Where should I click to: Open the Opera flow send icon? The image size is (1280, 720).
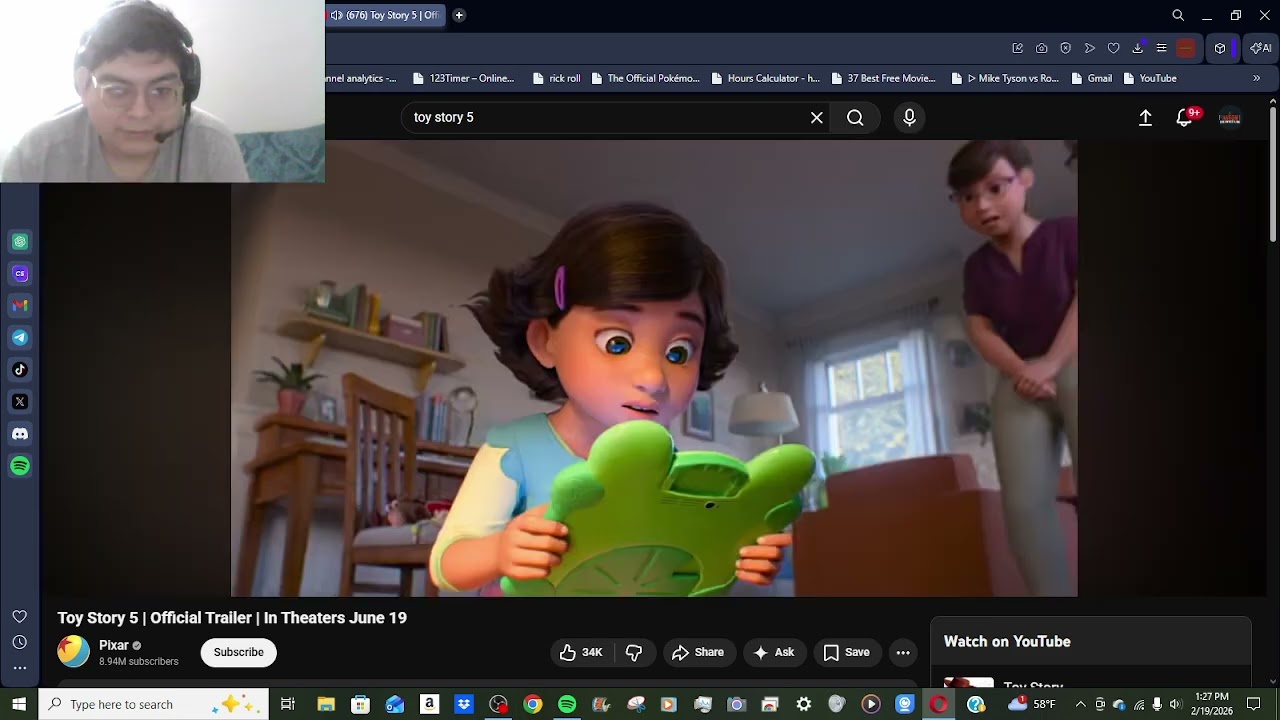pyautogui.click(x=1090, y=48)
